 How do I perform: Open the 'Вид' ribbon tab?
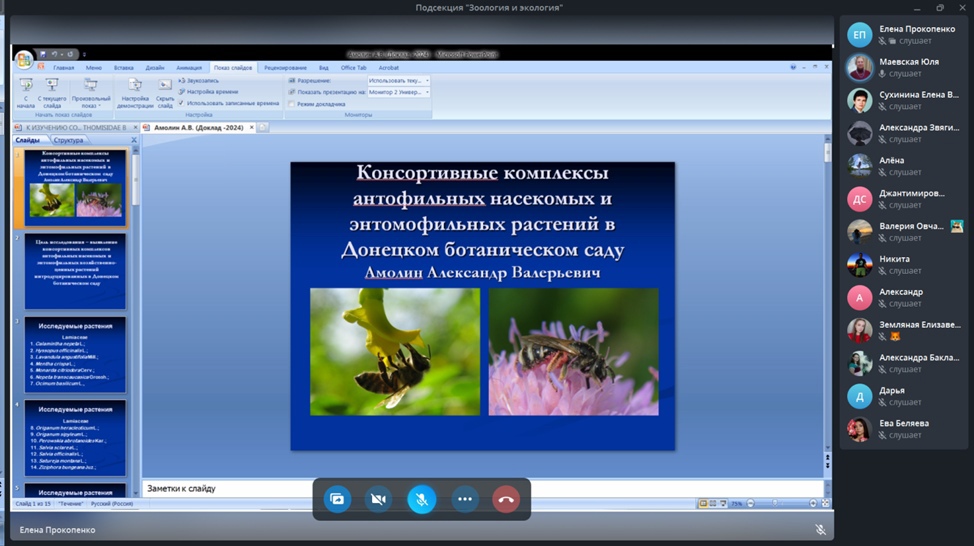pyautogui.click(x=324, y=68)
